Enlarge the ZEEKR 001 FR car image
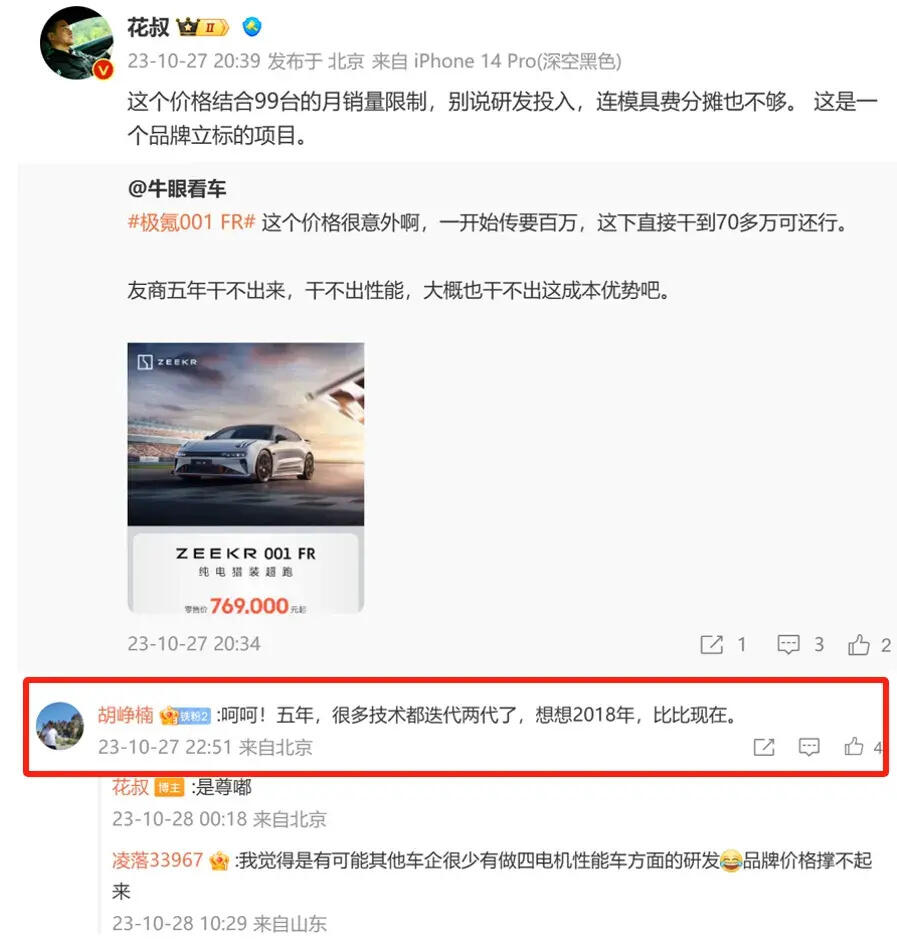The height and width of the screenshot is (951, 897). click(246, 478)
